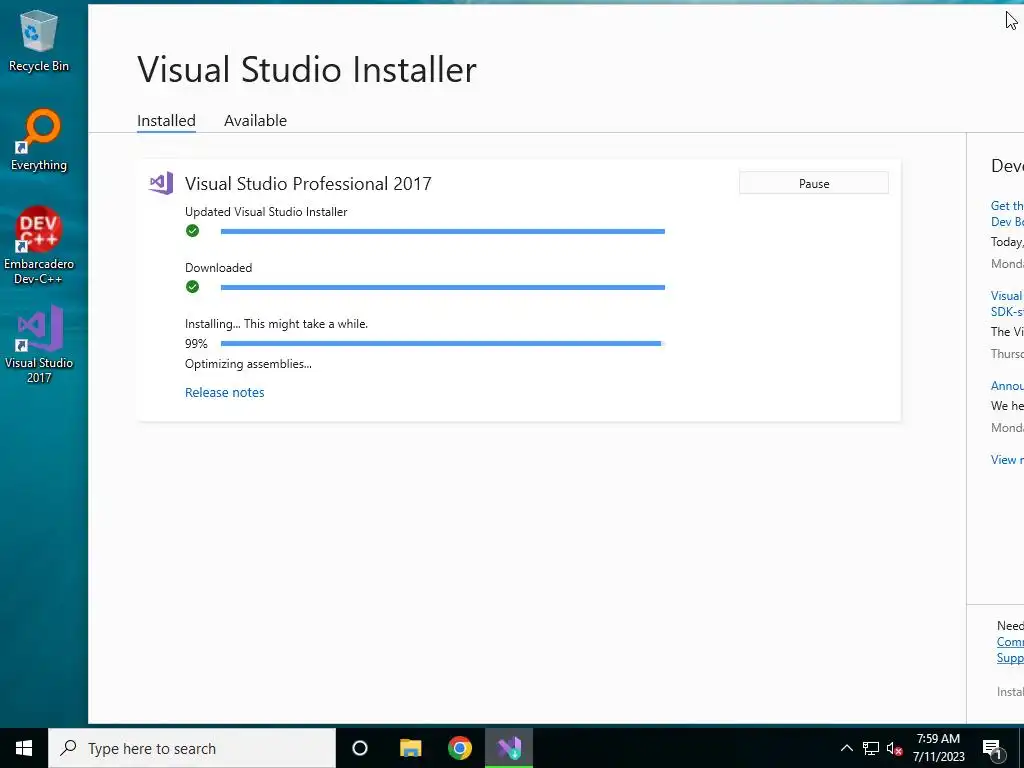Click the muted speaker volume icon
The image size is (1024, 768).
(894, 748)
